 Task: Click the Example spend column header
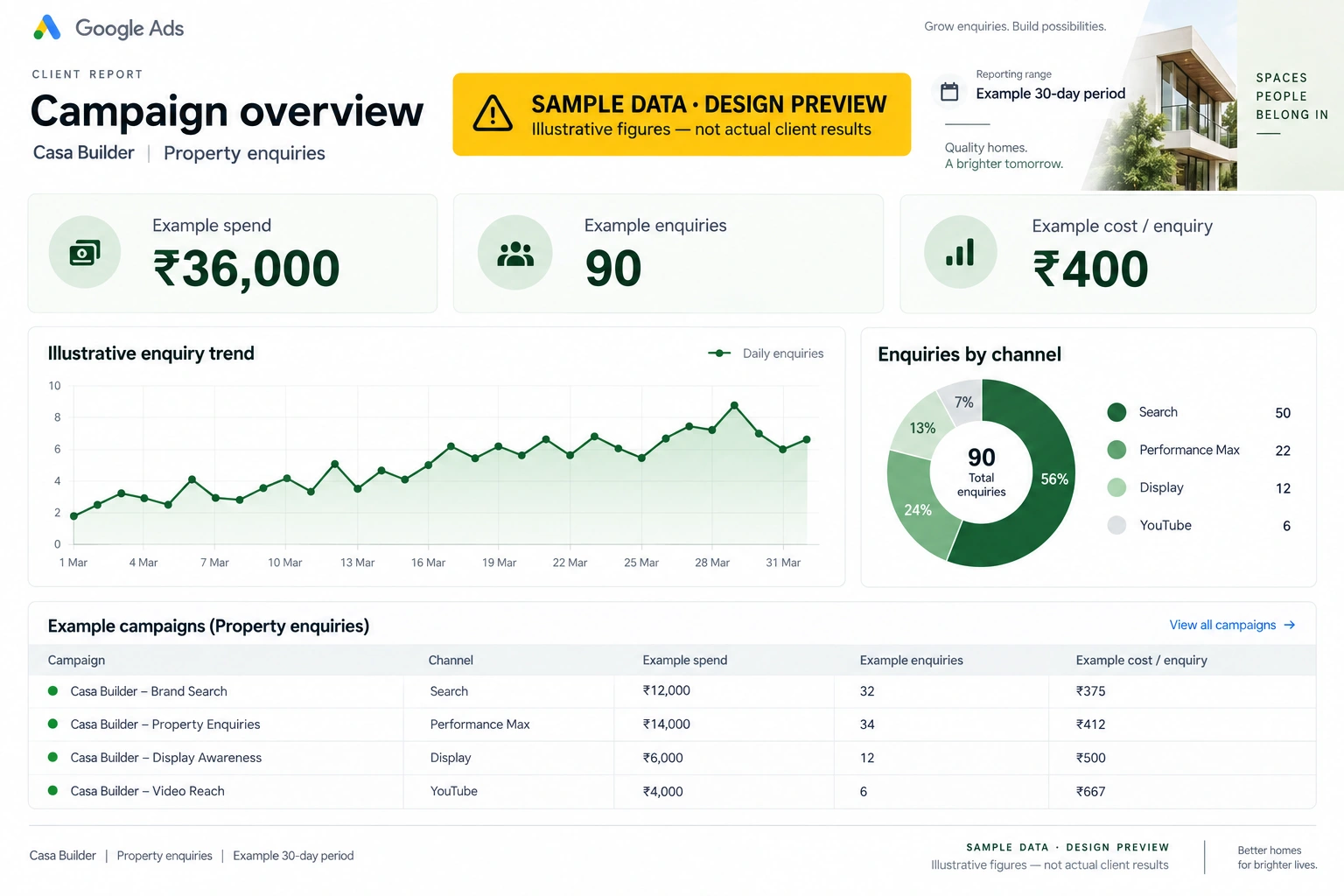coord(685,661)
